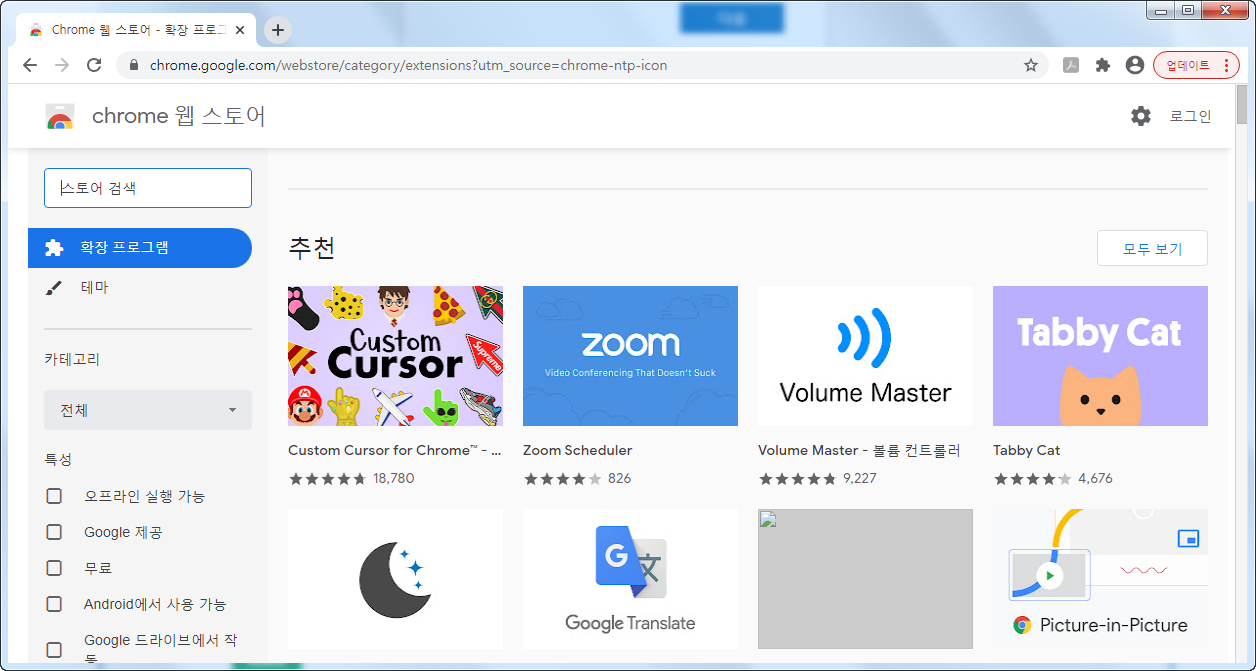Click the 추천 section heading
This screenshot has height=671, width=1256.
pos(311,248)
